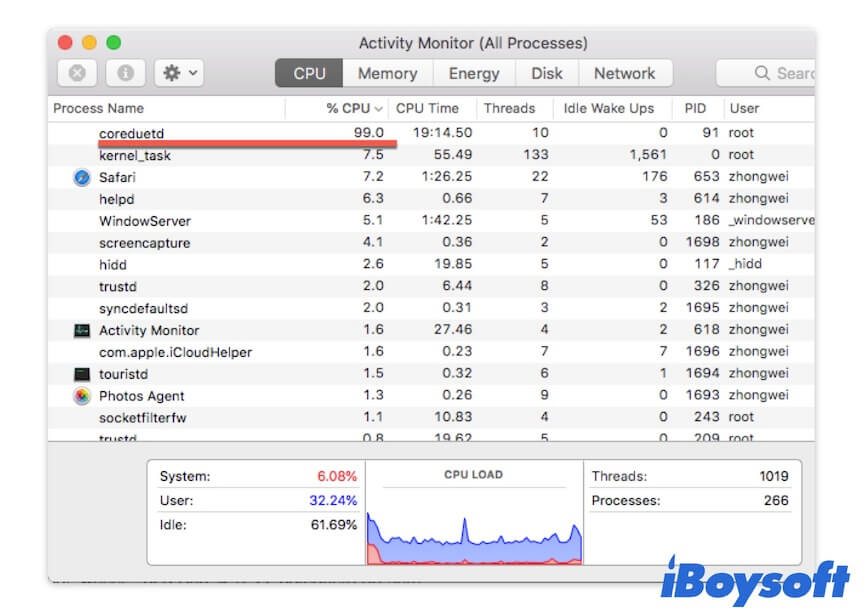
Task: Click the Processes 266 total
Action: 776,500
